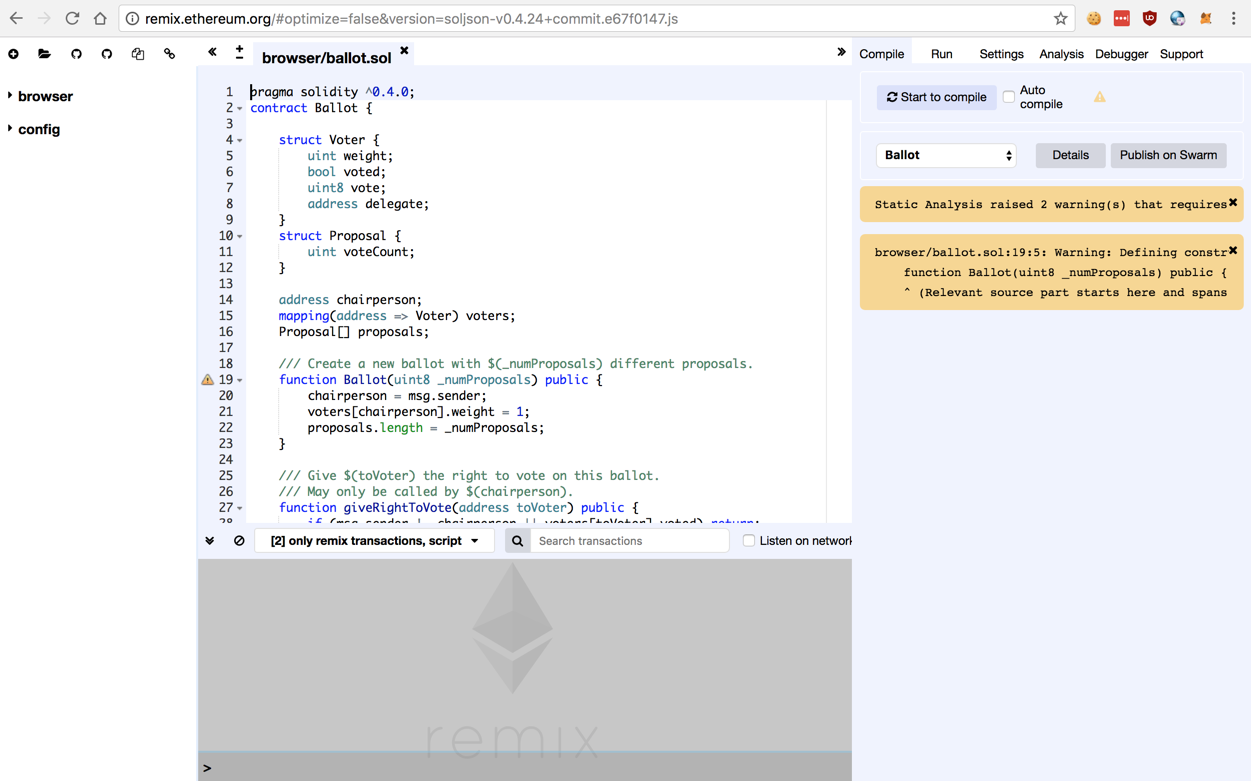Click code line 'address chairperson;'
Screen dimensions: 1251x781
click(350, 300)
